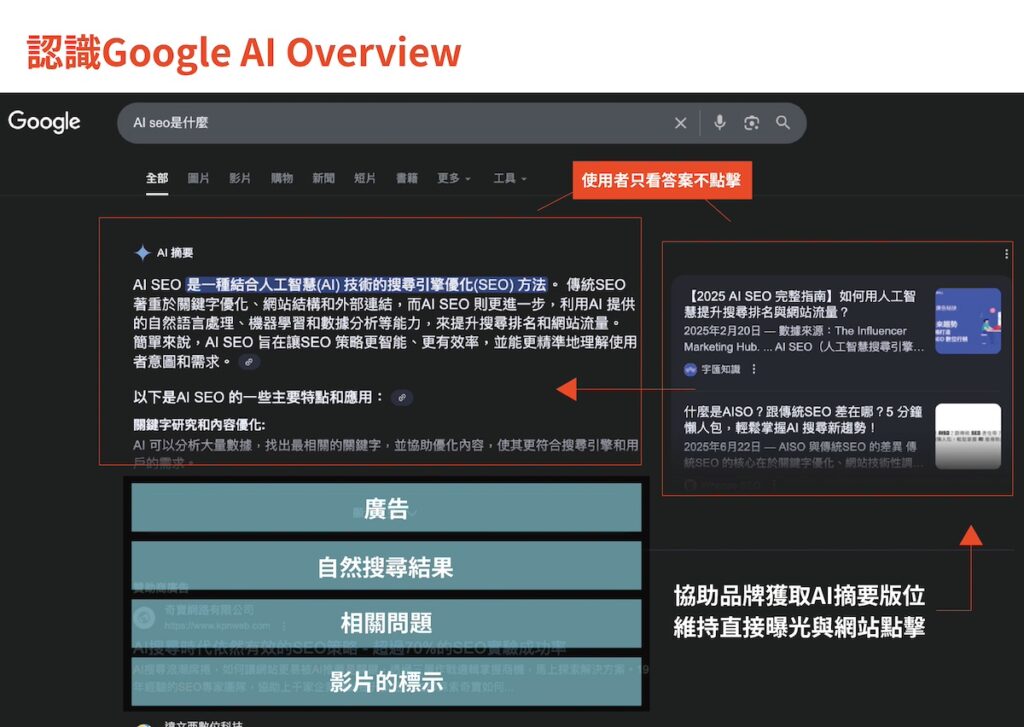The image size is (1024, 727).
Task: Switch to the 書籍 tab
Action: 407,178
